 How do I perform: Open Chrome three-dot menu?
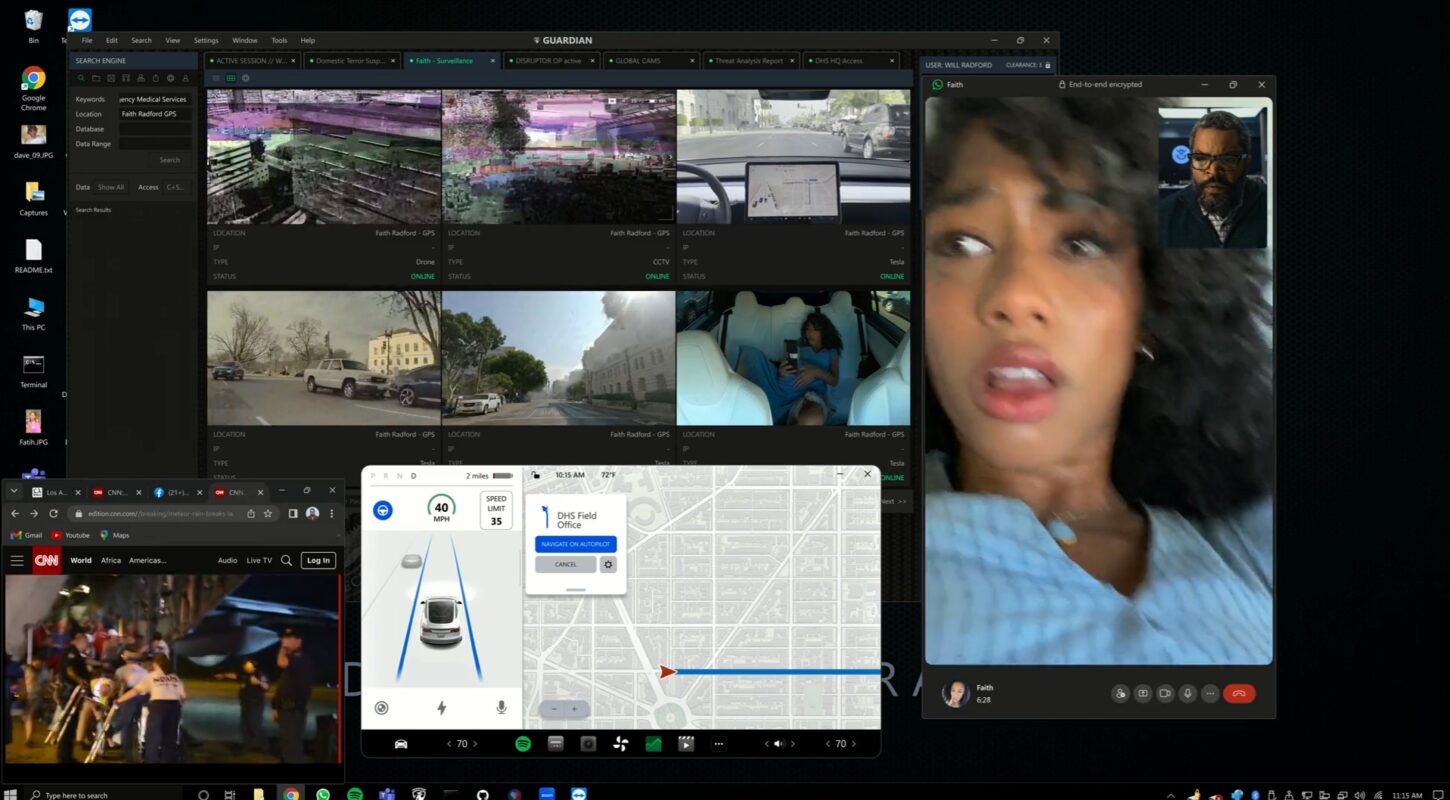click(332, 513)
